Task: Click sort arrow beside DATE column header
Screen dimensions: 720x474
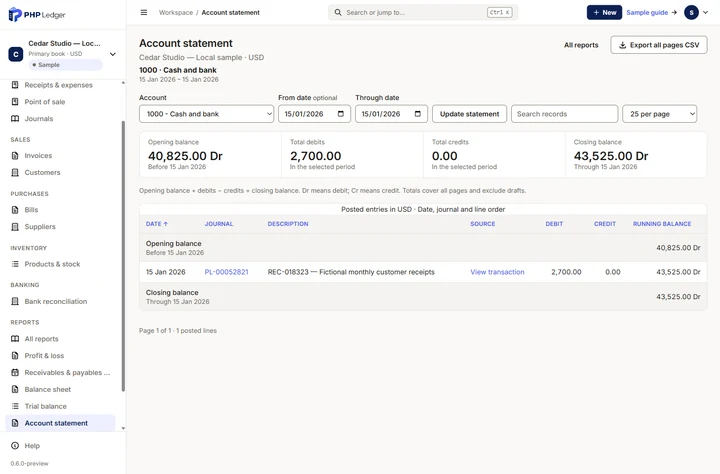Action: point(165,224)
